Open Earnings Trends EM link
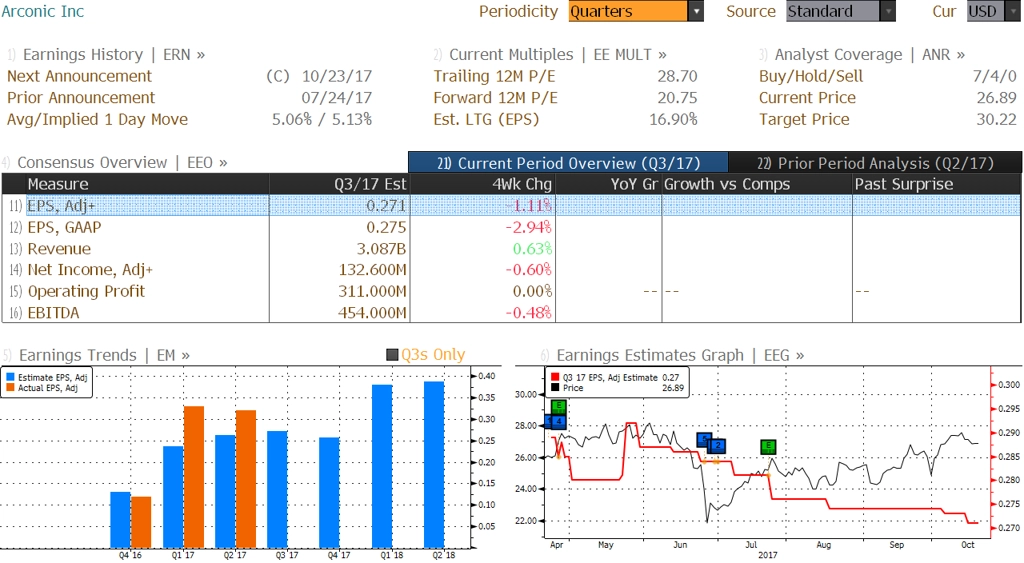Screen dimensions: 1024x563 104,355
